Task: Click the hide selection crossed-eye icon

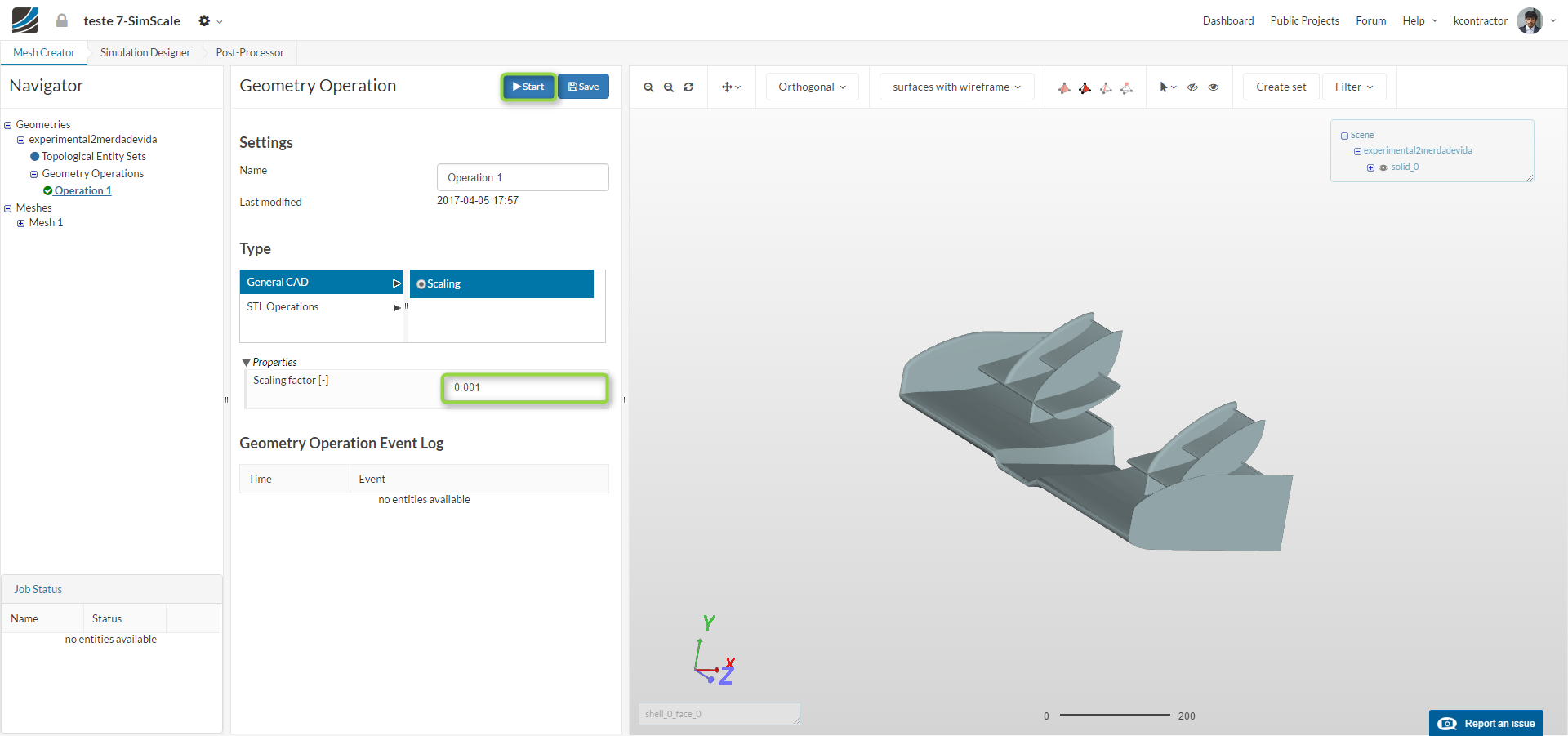Action: coord(1192,87)
